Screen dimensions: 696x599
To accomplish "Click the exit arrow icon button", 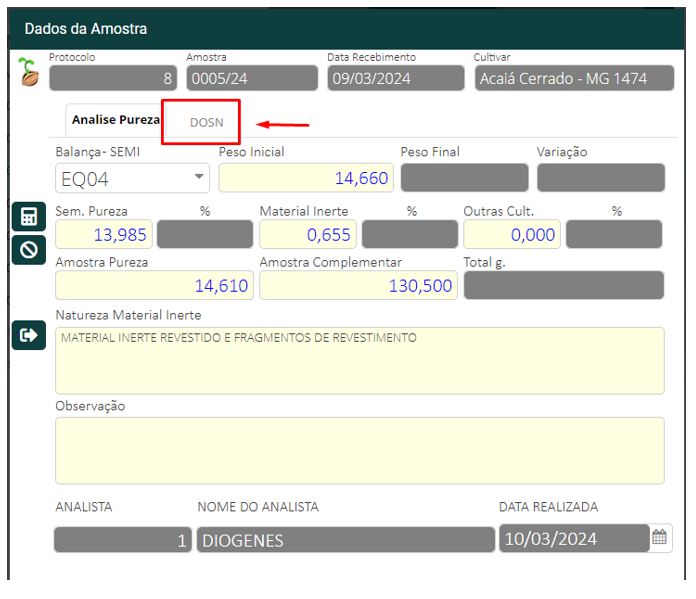I will [28, 335].
